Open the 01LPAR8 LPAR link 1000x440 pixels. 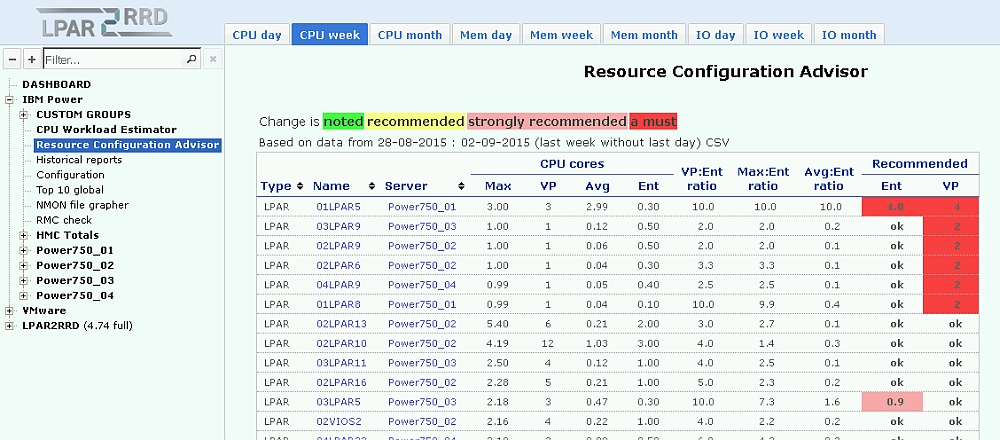coord(338,305)
